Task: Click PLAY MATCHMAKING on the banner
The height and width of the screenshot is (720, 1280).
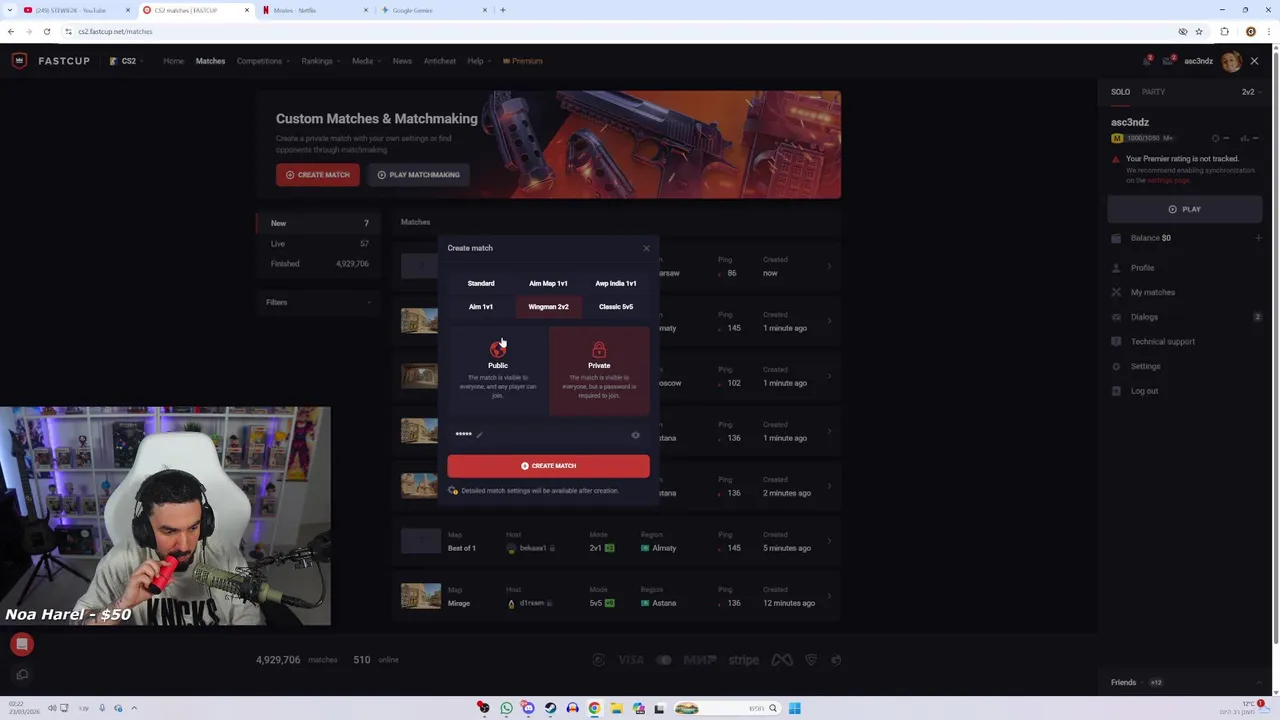Action: click(418, 175)
